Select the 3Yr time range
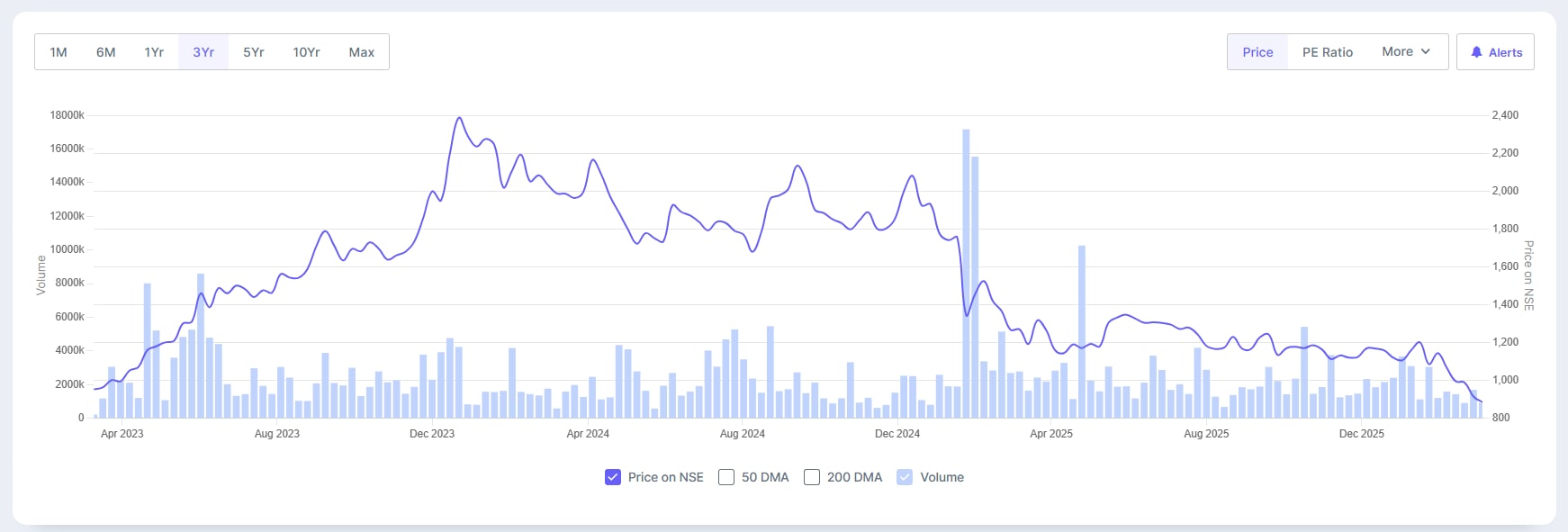Image resolution: width=1568 pixels, height=532 pixels. click(x=203, y=52)
